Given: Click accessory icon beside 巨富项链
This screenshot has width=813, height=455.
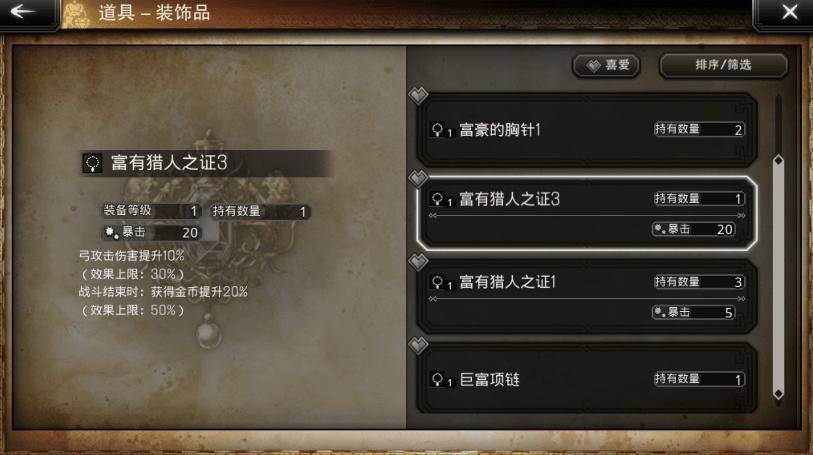Looking at the screenshot, I should (438, 380).
